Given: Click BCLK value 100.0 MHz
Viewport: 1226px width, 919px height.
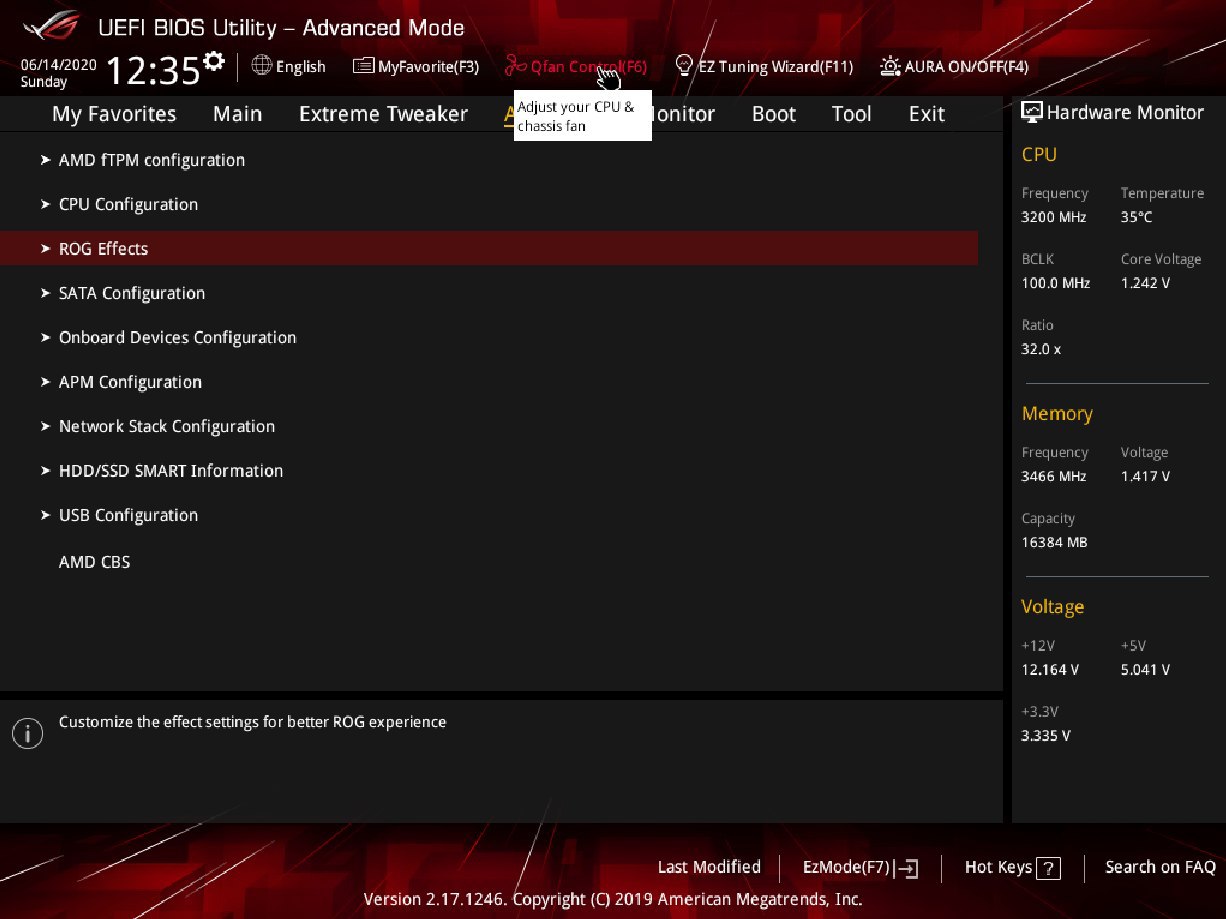Looking at the screenshot, I should tap(1056, 283).
